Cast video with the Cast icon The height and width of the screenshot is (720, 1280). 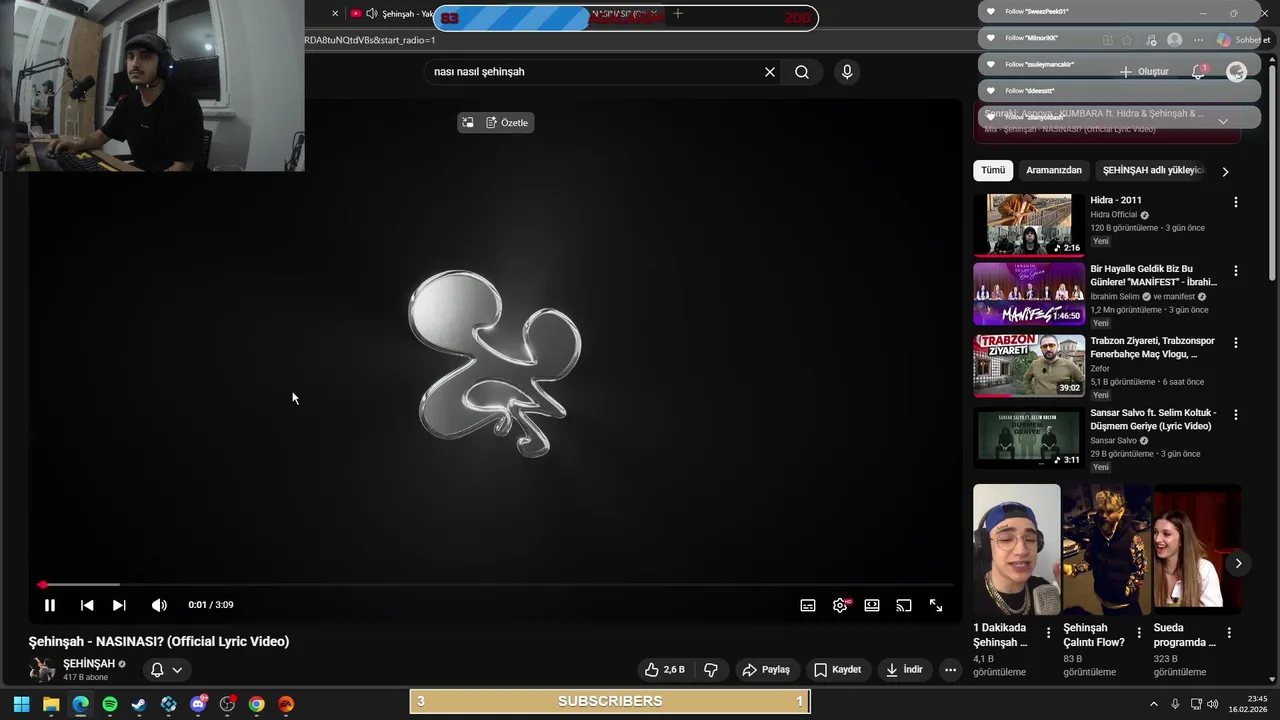tap(904, 605)
